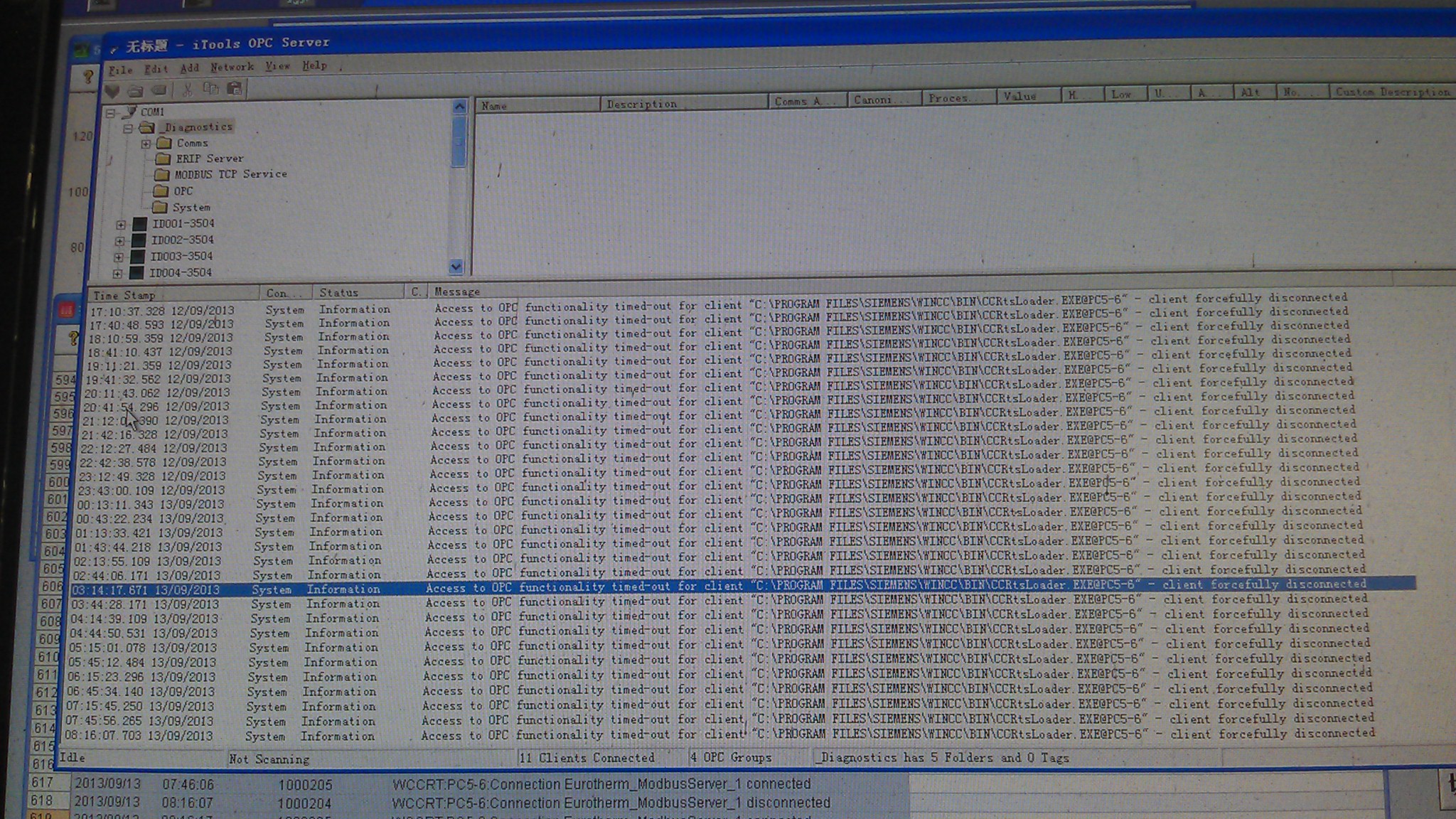
Task: Expand the Comms folder node
Action: pos(146,144)
